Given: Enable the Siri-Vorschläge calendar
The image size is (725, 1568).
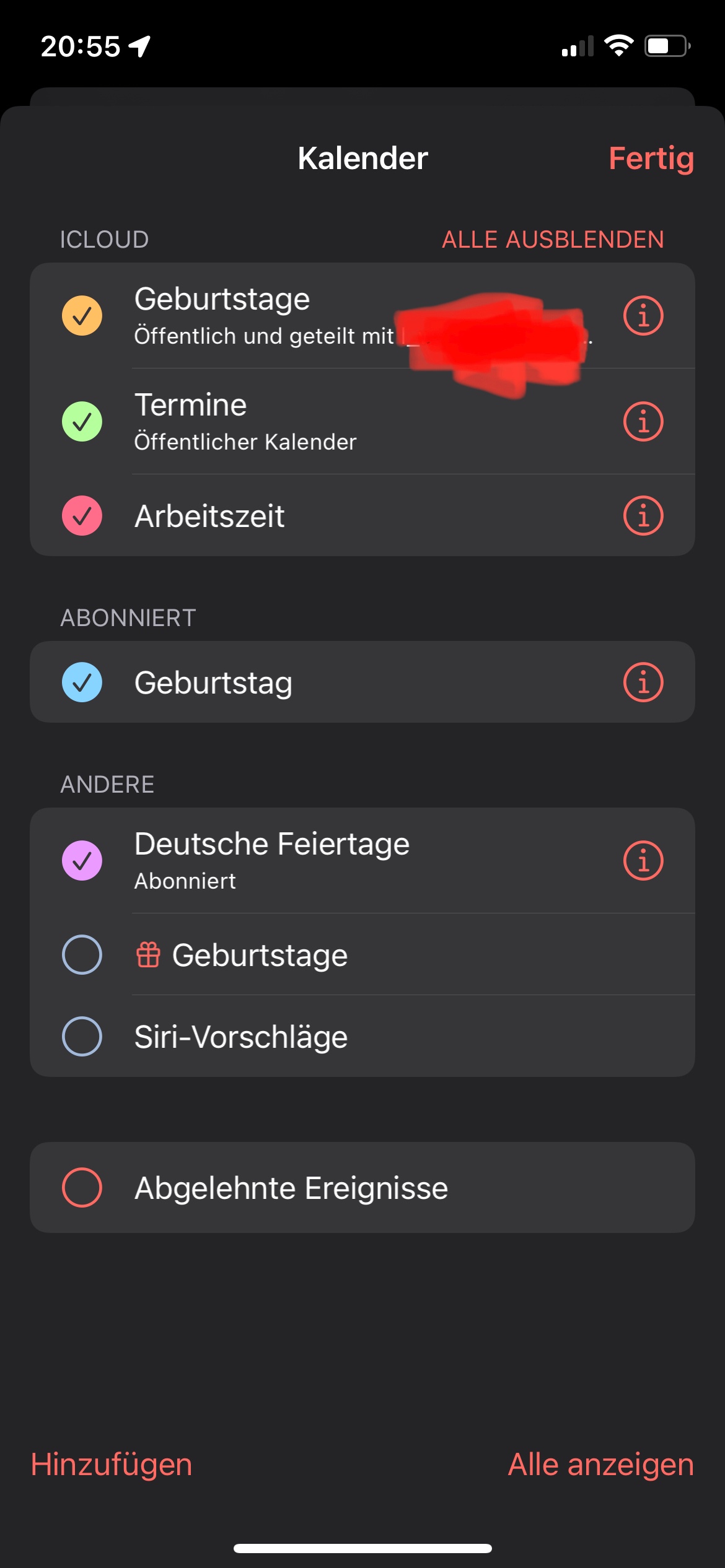Looking at the screenshot, I should [x=82, y=1036].
